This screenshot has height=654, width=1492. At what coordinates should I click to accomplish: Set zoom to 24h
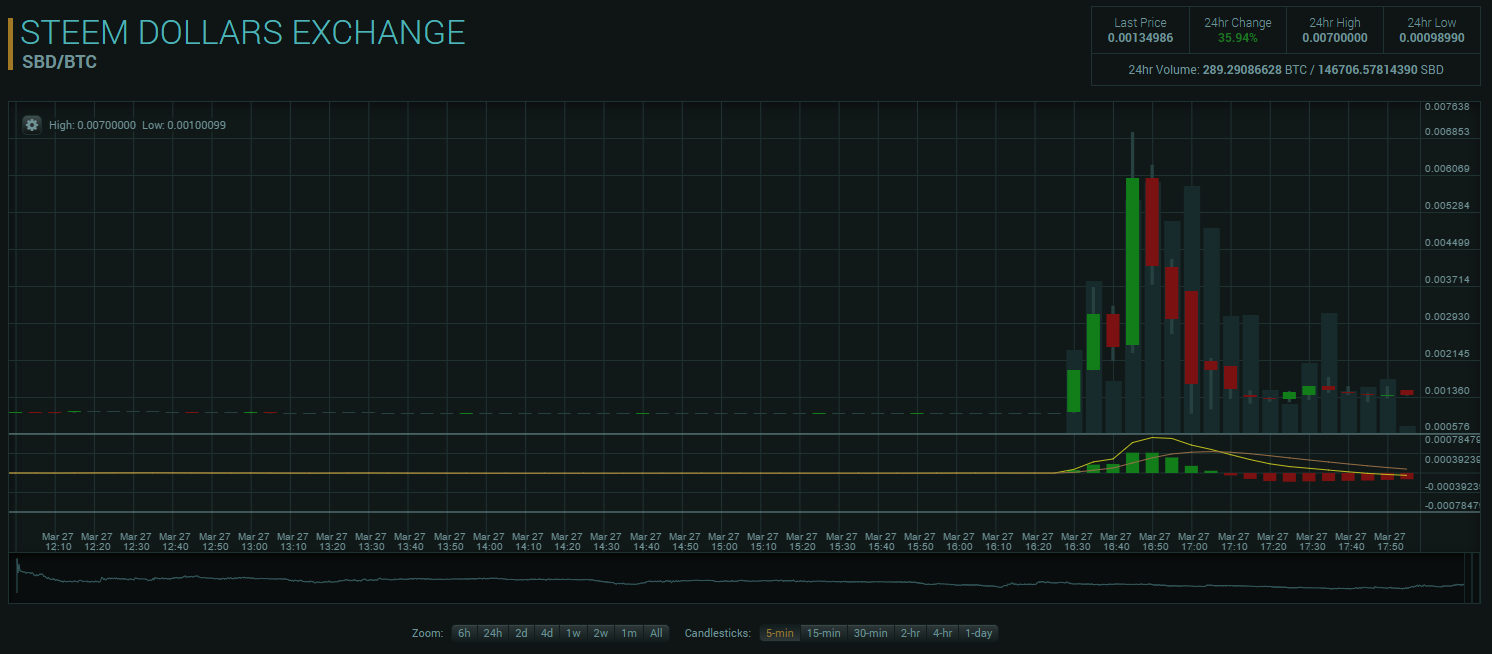pos(493,633)
